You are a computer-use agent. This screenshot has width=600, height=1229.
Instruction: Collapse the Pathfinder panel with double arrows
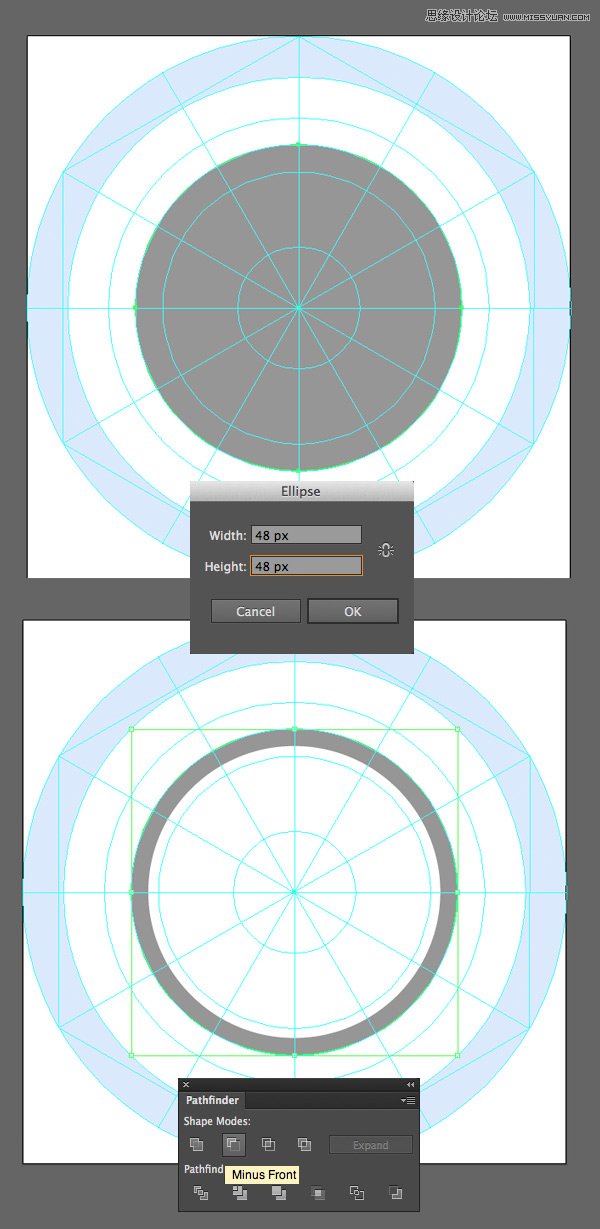coord(410,1084)
